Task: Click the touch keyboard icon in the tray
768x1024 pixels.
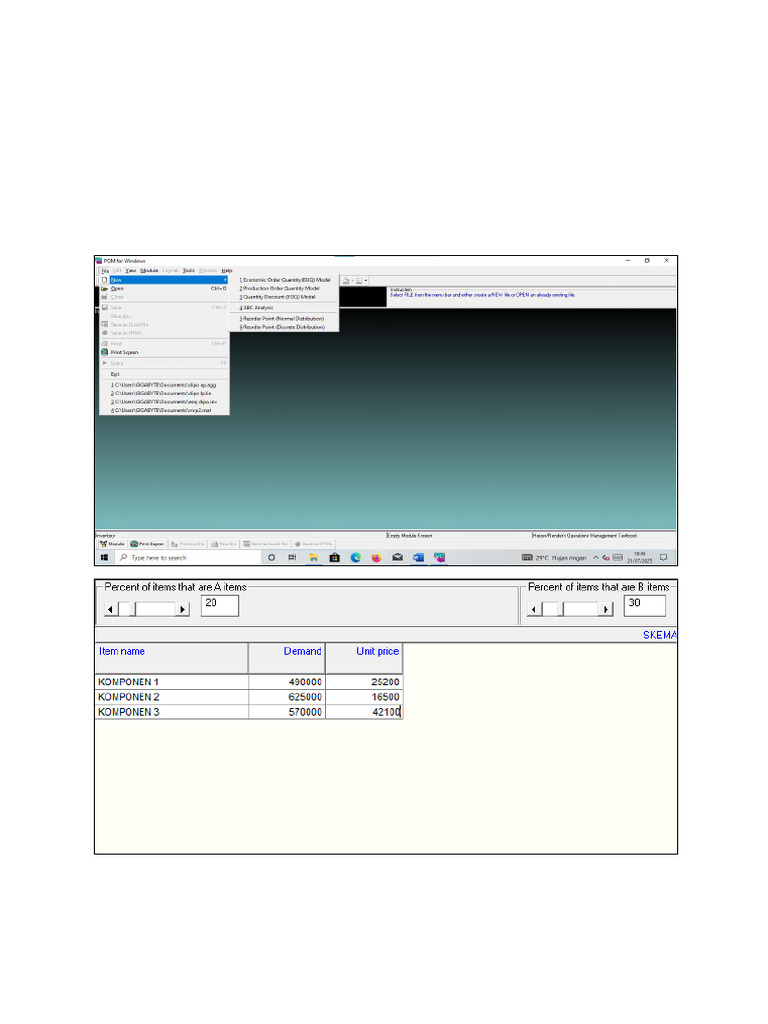Action: tap(617, 558)
